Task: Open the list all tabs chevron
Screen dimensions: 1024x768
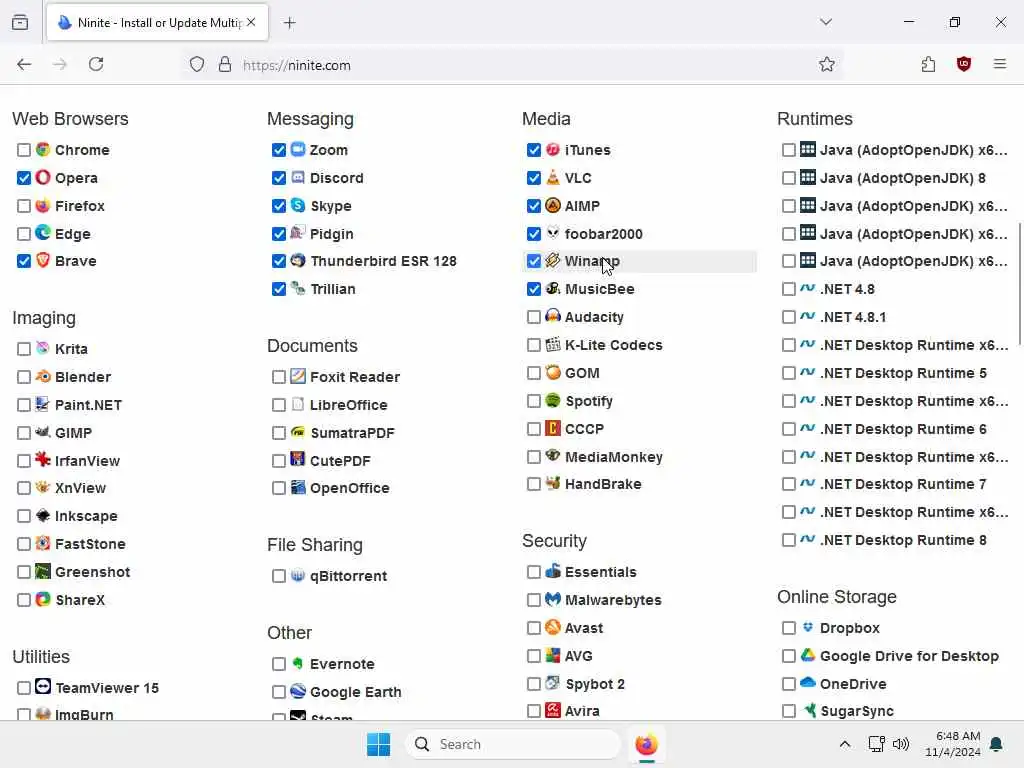Action: click(x=826, y=22)
